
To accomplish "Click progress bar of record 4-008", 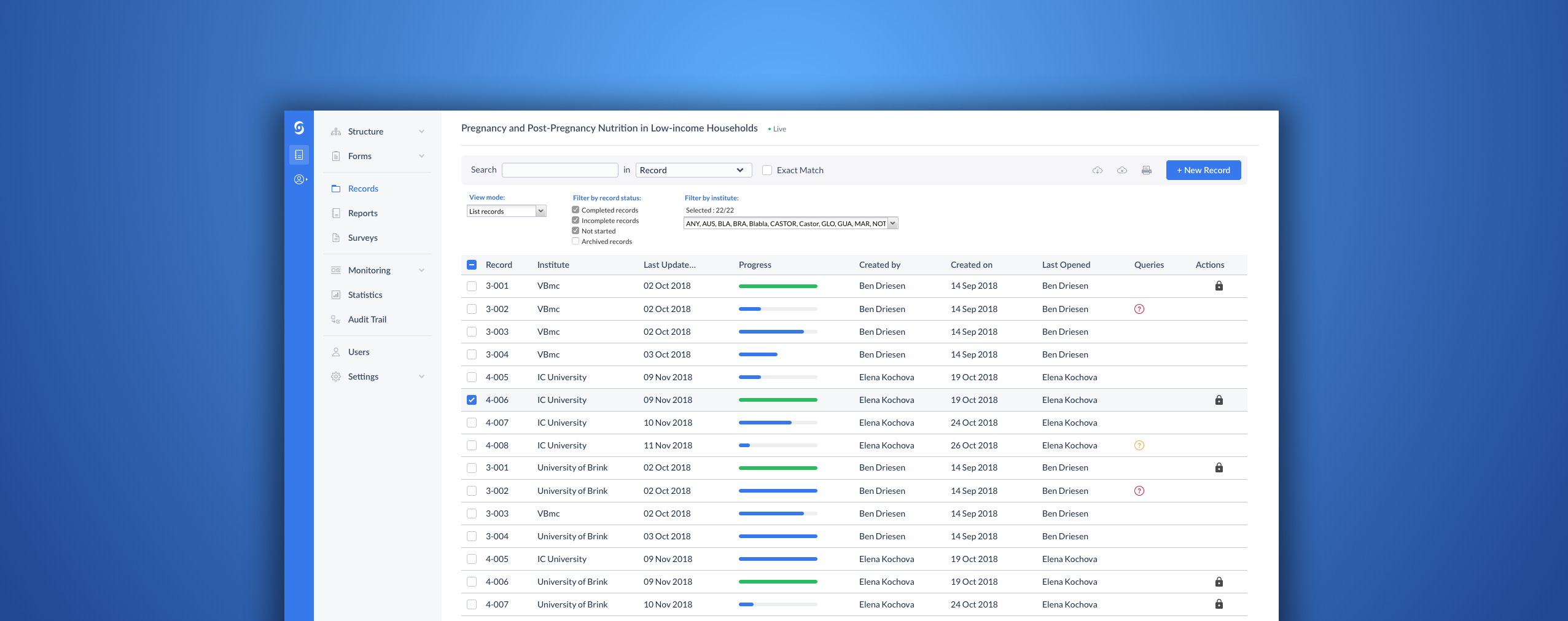I will click(778, 445).
